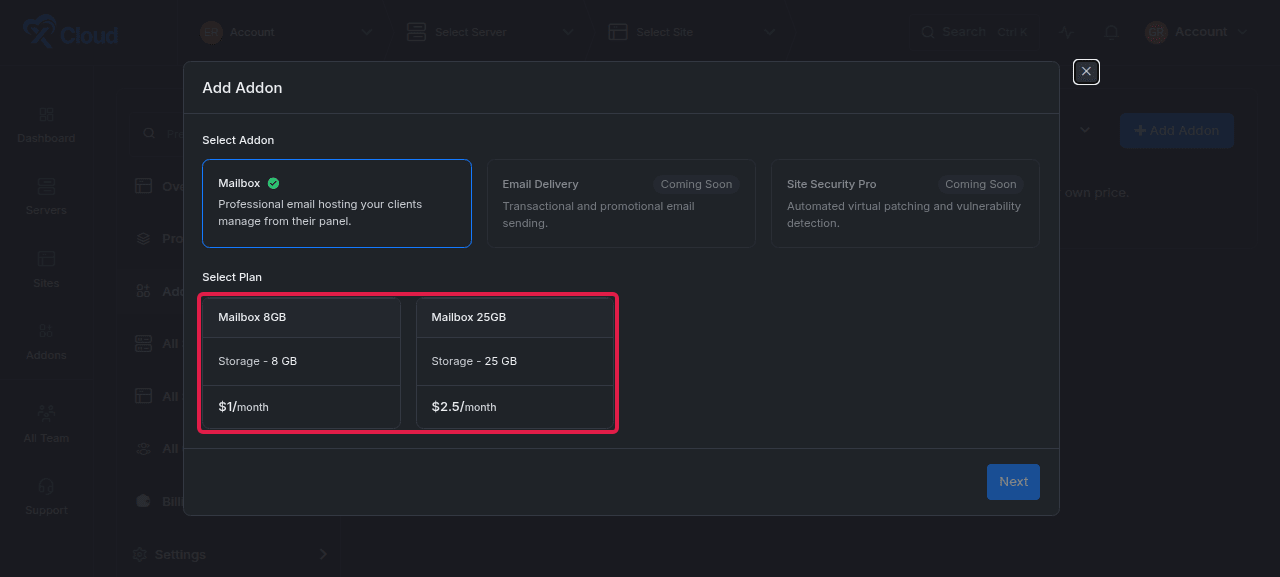
Task: Click the Settings gear icon
Action: click(141, 554)
